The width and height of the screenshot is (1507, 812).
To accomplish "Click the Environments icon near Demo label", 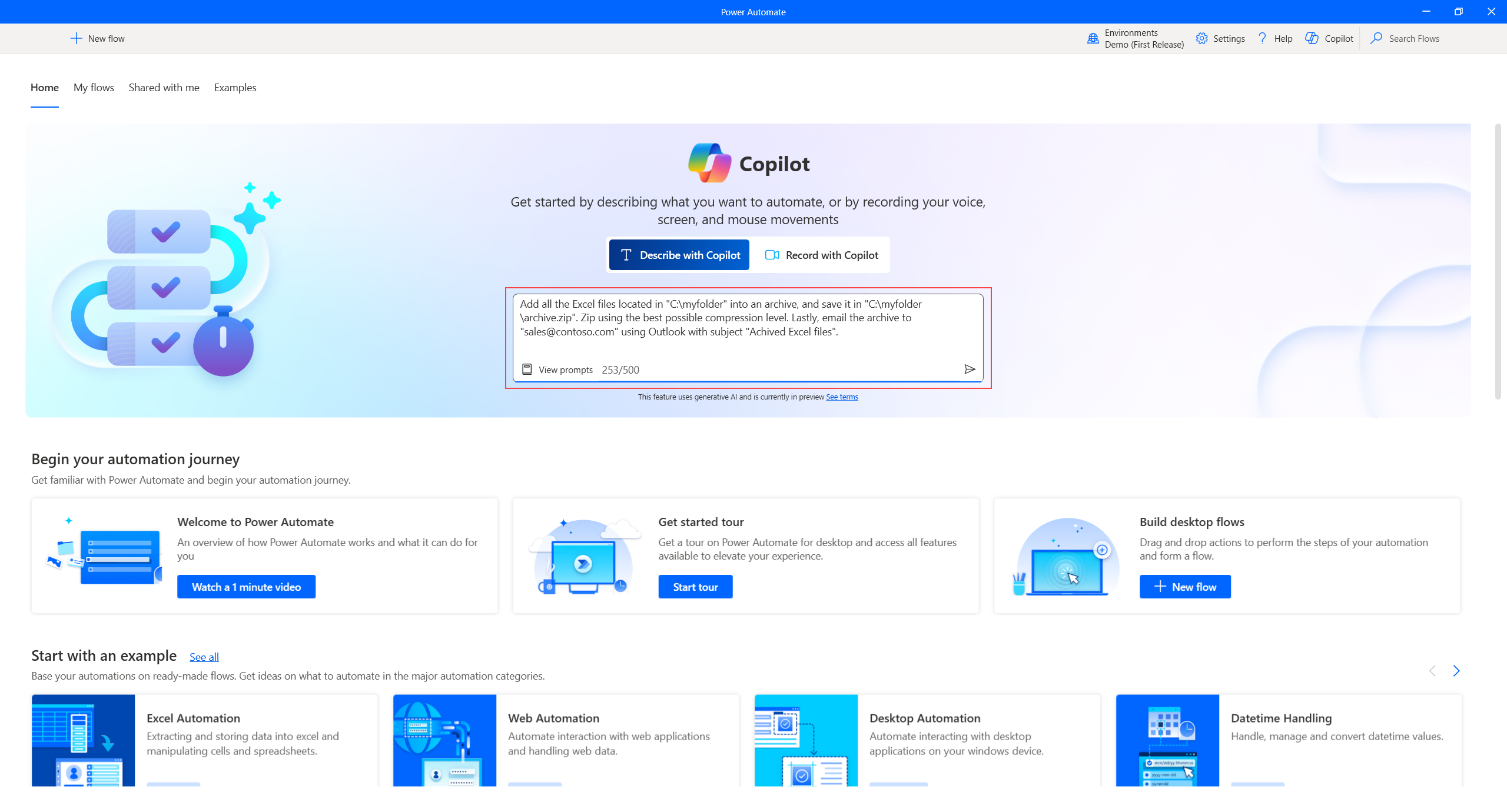I will (1093, 38).
